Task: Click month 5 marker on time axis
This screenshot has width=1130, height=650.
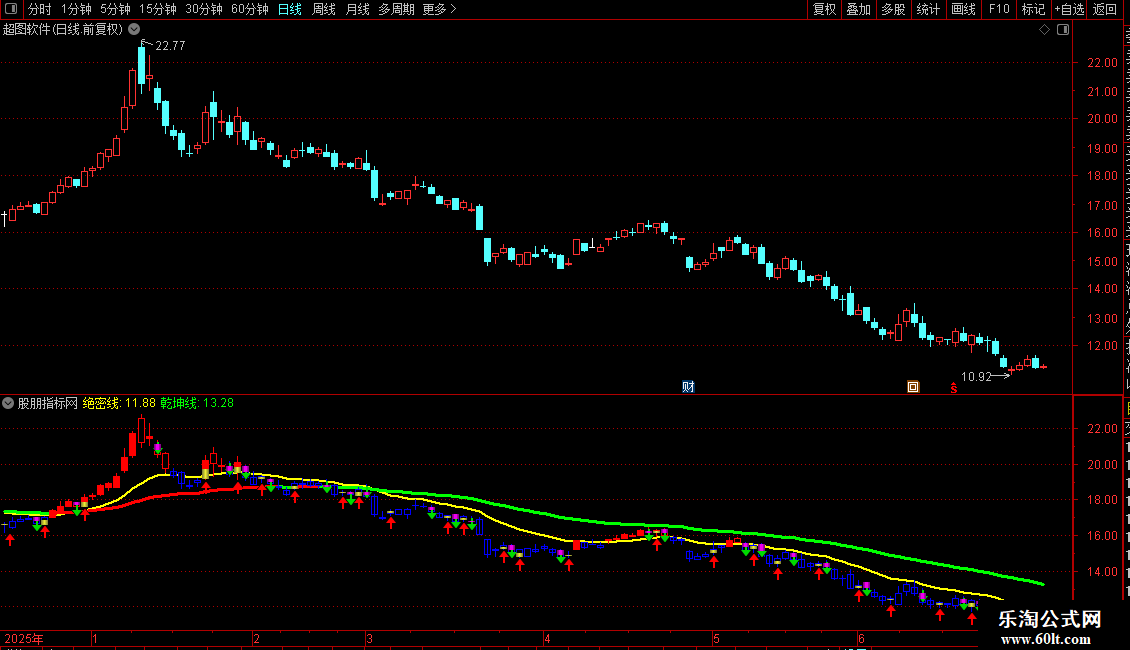Action: tap(716, 638)
